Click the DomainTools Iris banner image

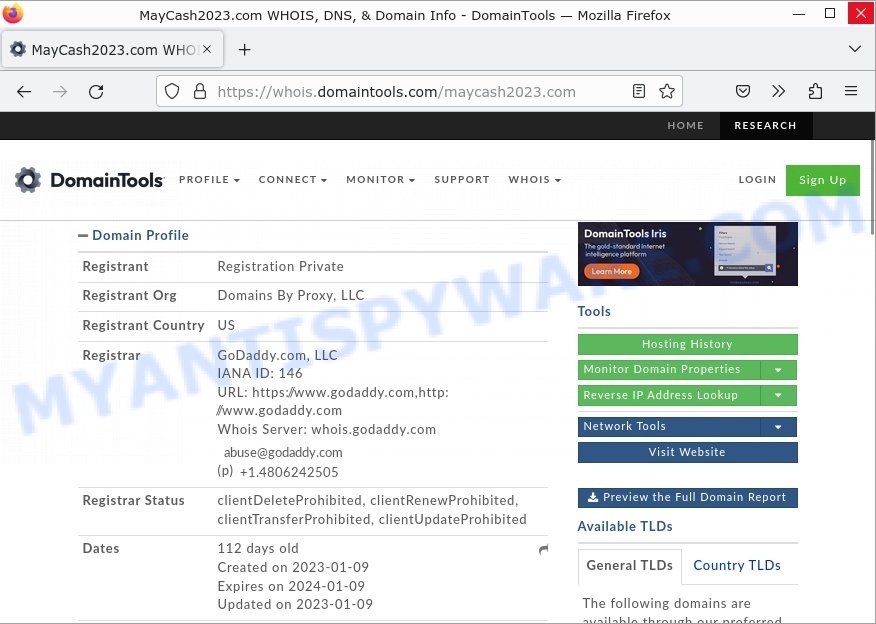tap(688, 254)
